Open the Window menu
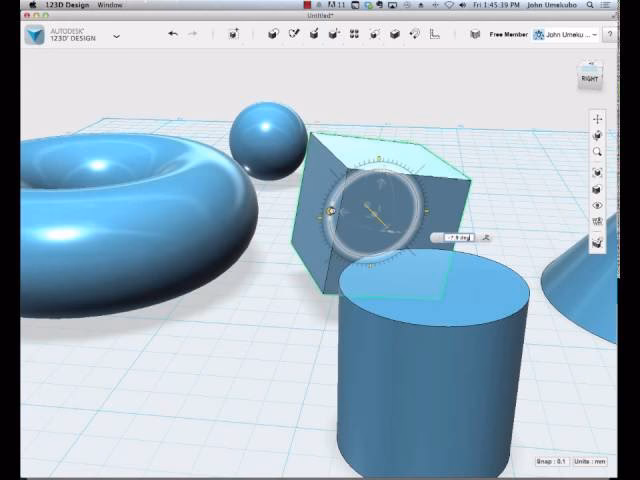The image size is (640, 480). (x=110, y=5)
